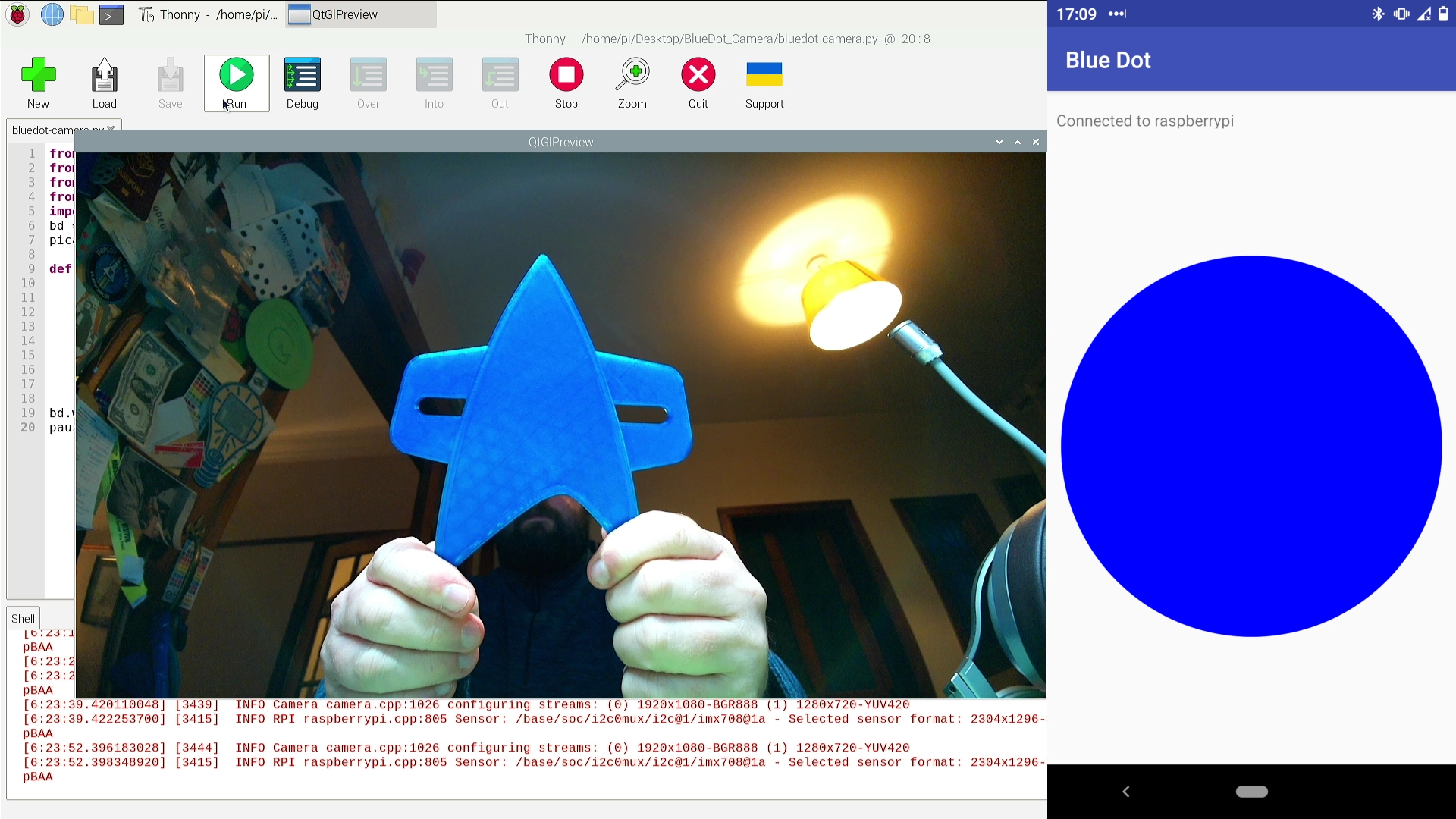Open the file manager folder icon
The image size is (1456, 819).
coord(82,14)
